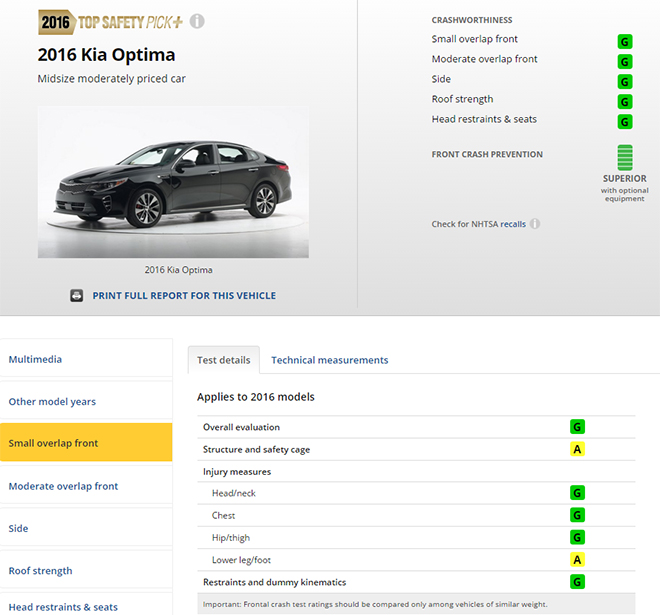The image size is (660, 615).
Task: Select Multimedia in the left sidebar
Action: (35, 359)
